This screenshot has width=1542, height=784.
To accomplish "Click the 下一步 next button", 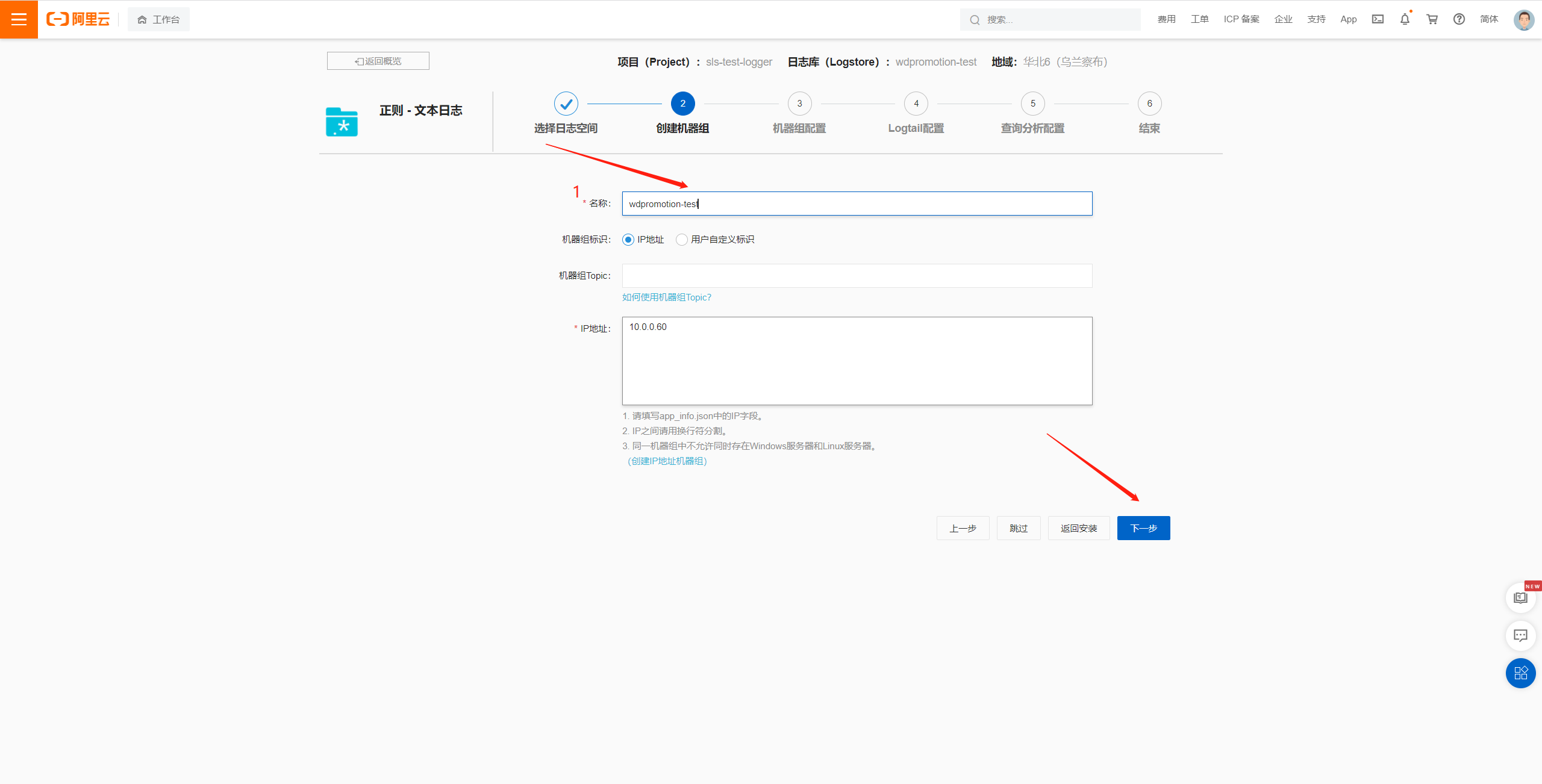I will pos(1143,528).
